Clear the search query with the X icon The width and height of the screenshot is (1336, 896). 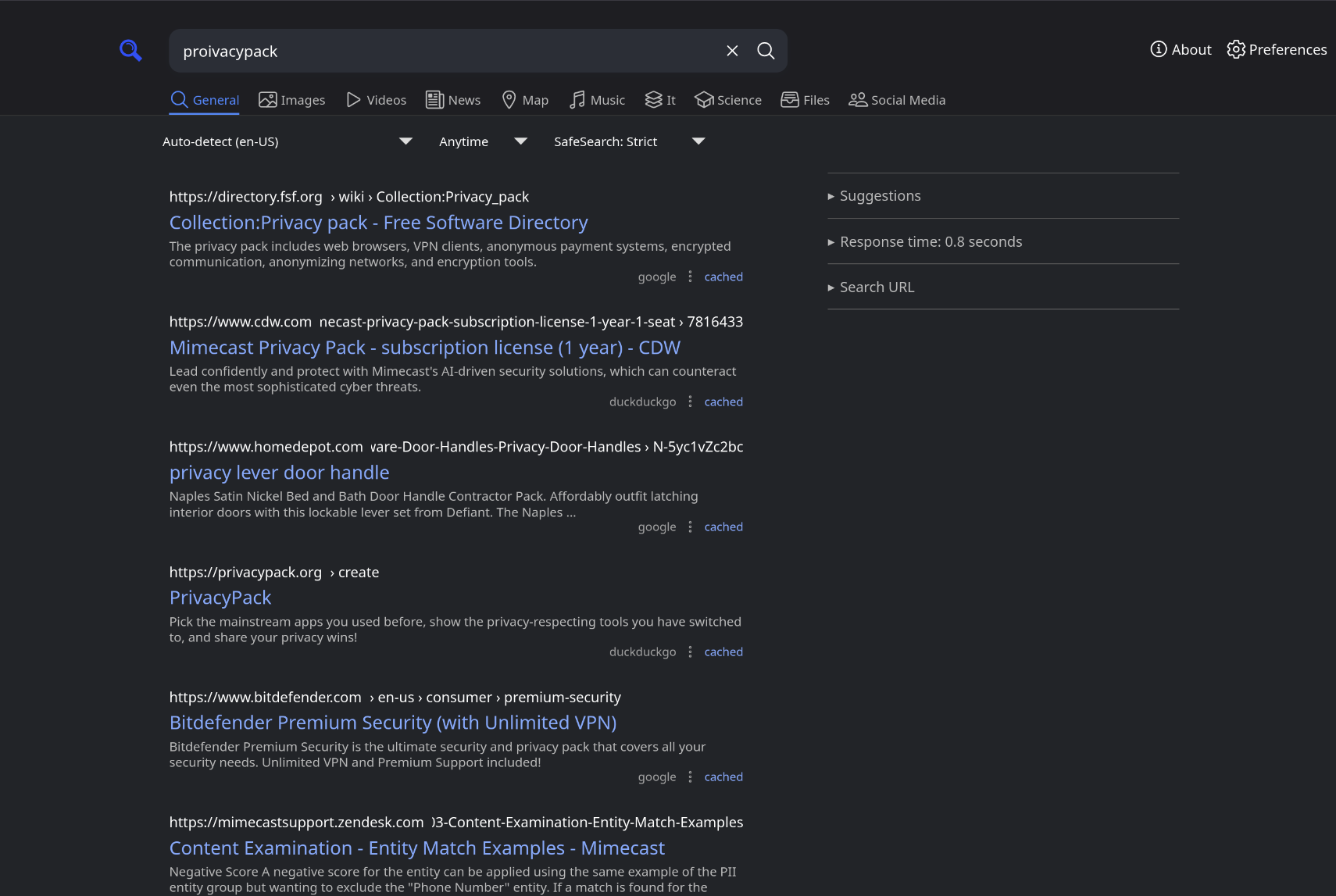(732, 51)
